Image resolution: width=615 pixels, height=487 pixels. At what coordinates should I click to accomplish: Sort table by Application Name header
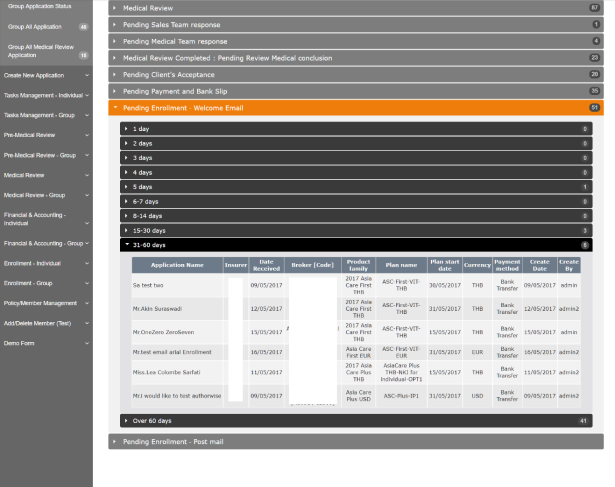coord(177,265)
